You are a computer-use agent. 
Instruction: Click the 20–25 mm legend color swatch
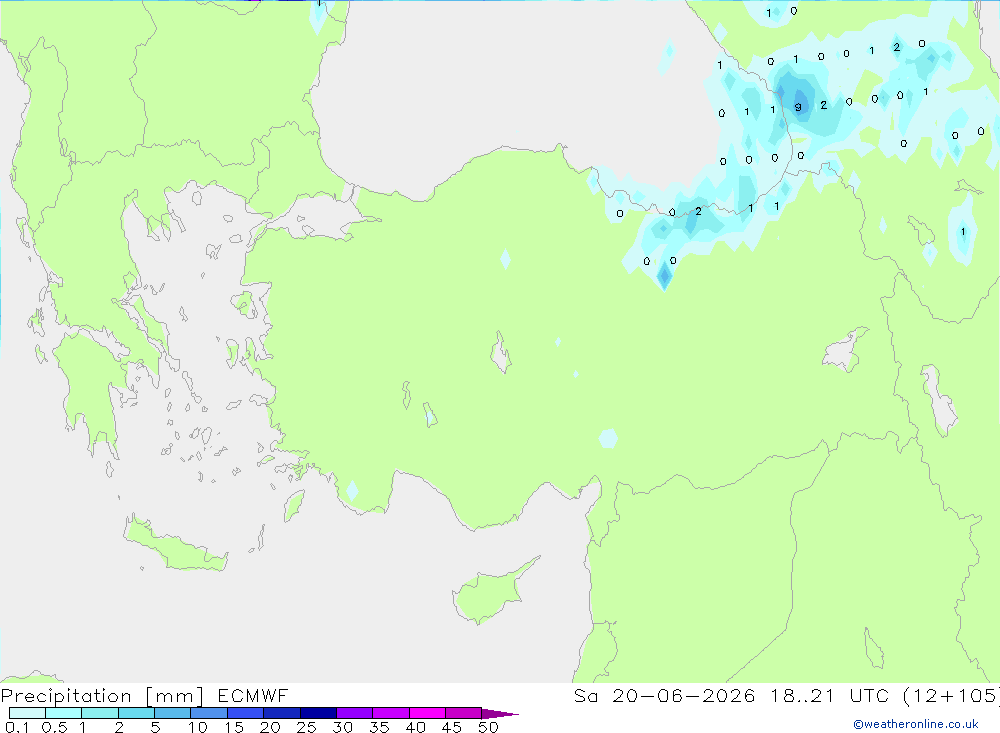coord(282,713)
